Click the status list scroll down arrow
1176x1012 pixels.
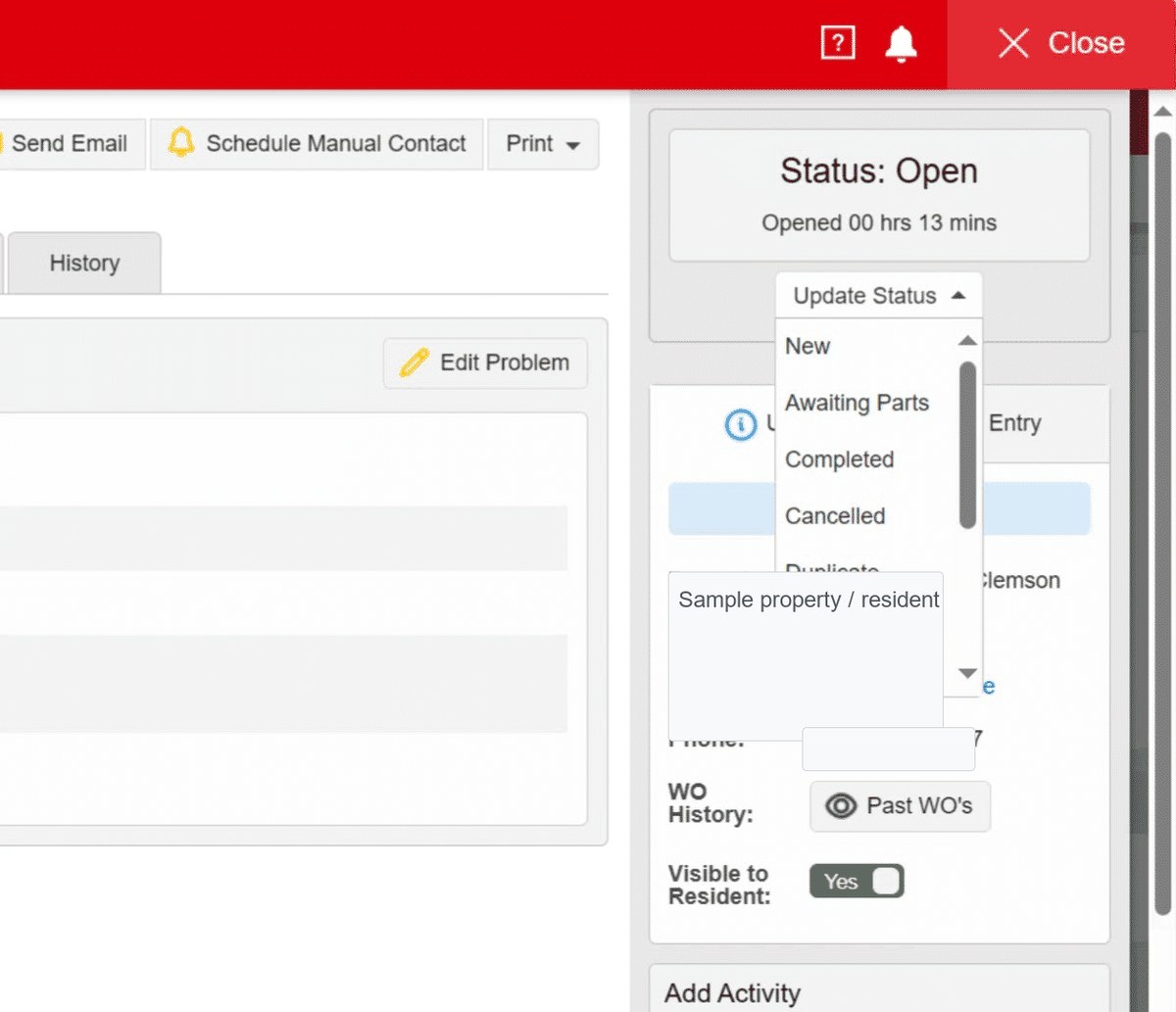point(967,673)
